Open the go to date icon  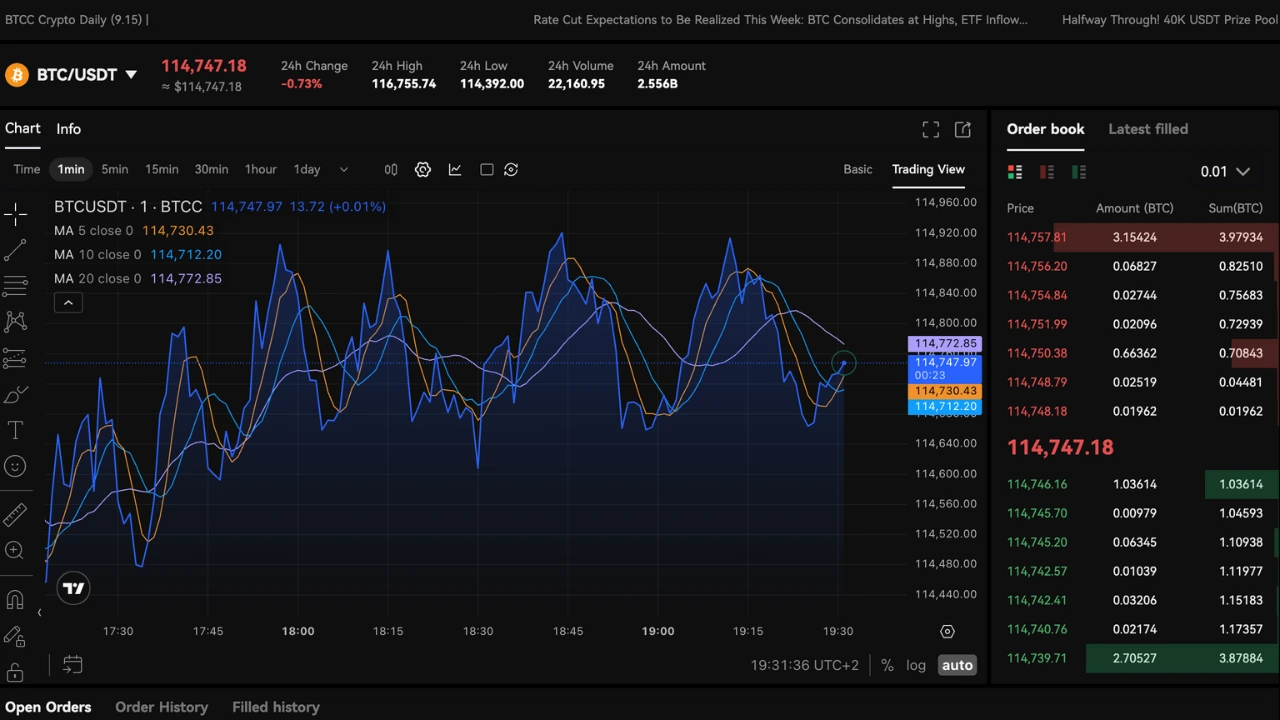(x=73, y=664)
